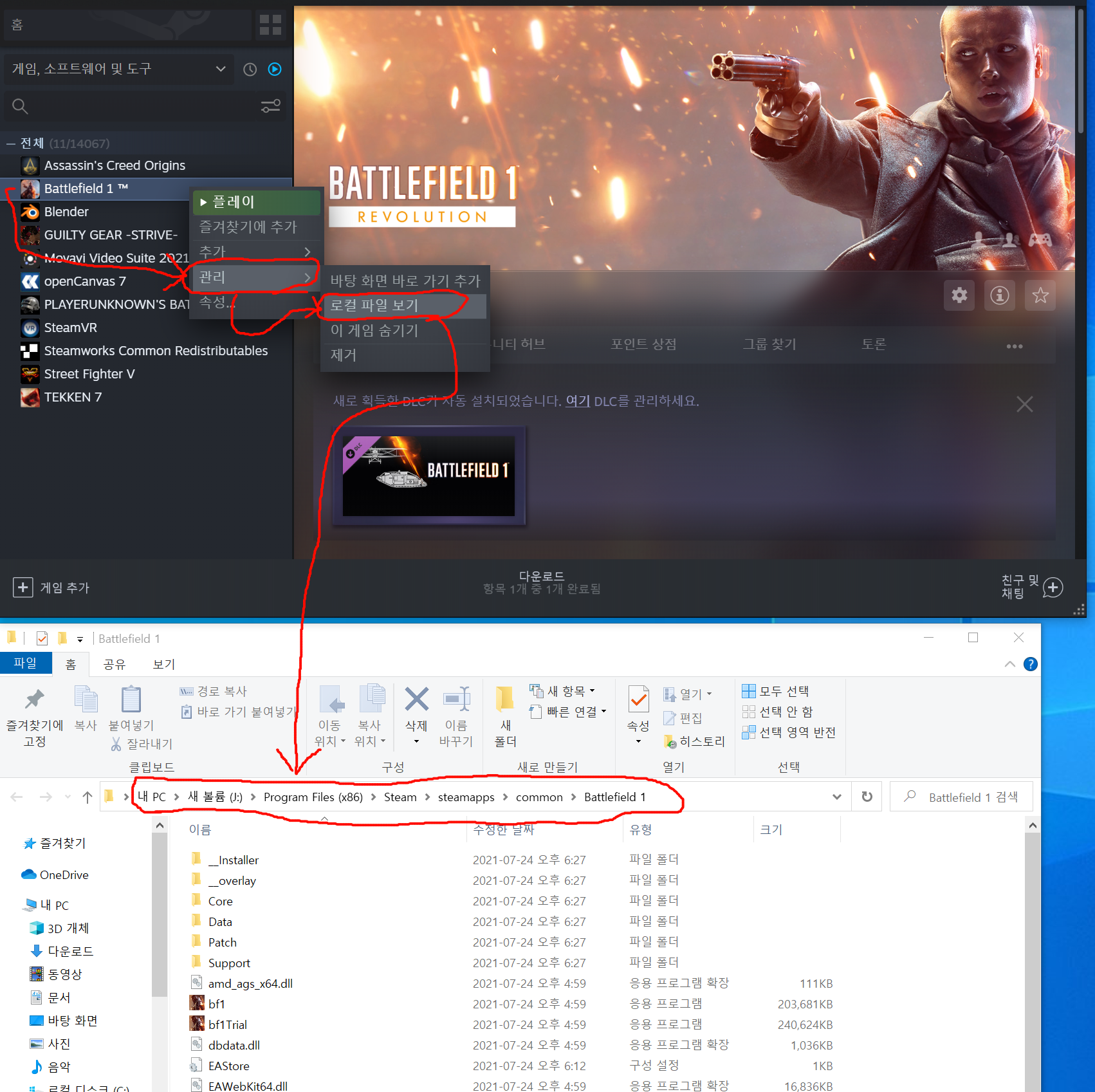Click the Cut (잘라내기) scissors item
Viewport: 1095px width, 1092px height.
142,744
